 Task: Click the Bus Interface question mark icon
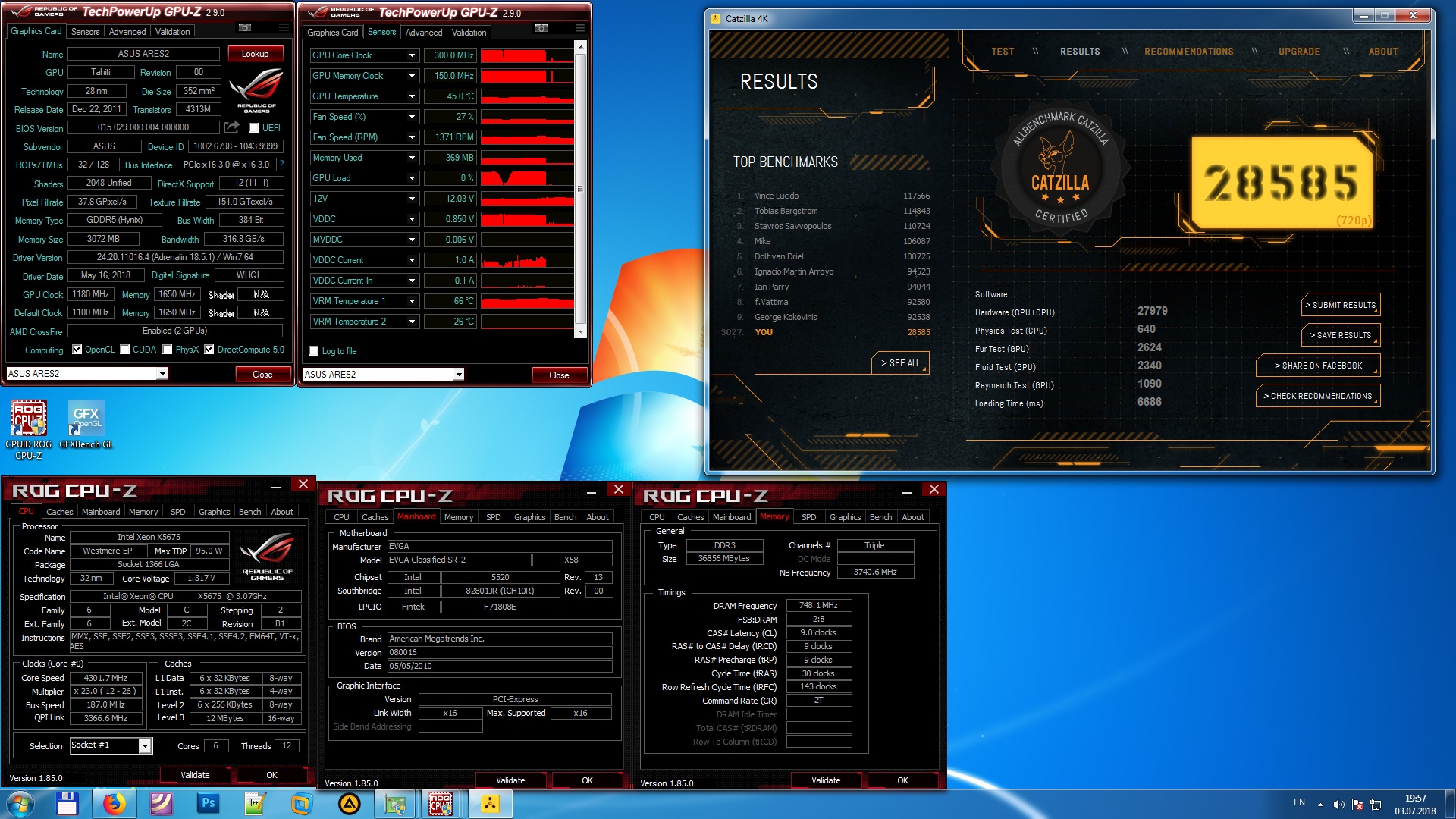[281, 165]
